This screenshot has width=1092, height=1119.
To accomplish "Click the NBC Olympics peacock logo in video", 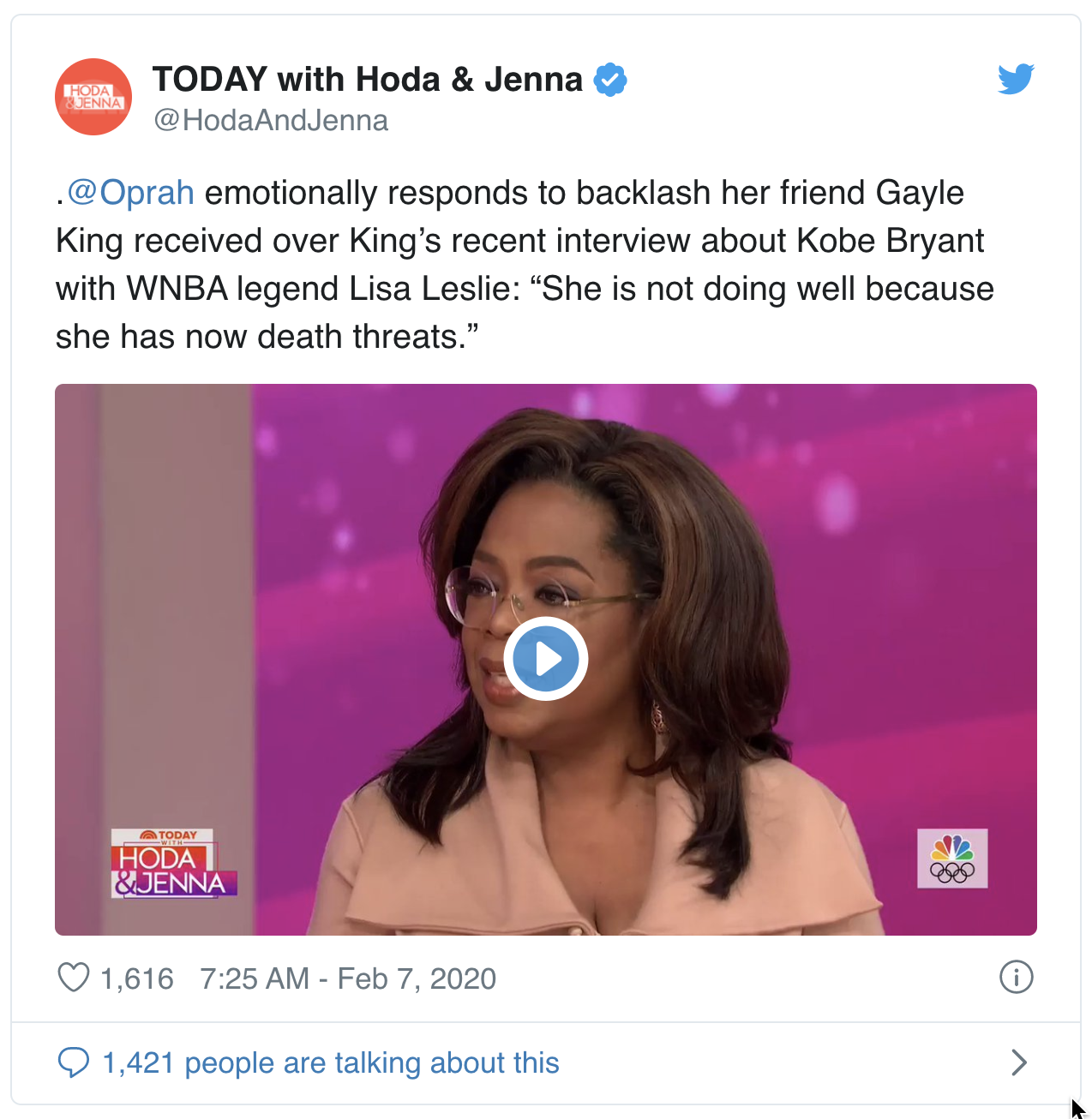I will 952,859.
